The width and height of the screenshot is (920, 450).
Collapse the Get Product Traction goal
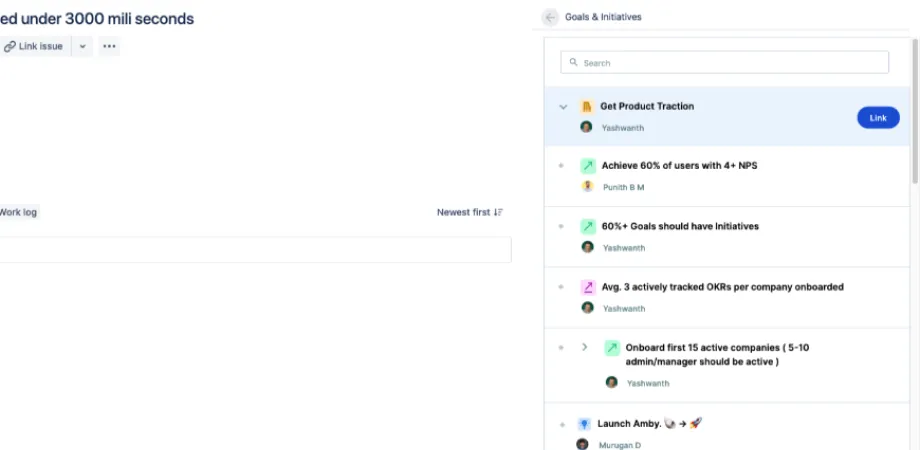pyautogui.click(x=563, y=107)
